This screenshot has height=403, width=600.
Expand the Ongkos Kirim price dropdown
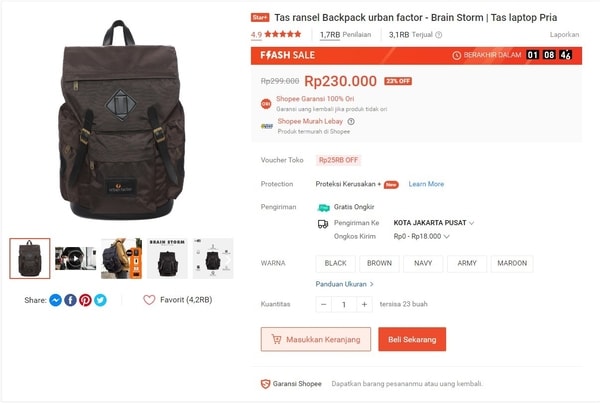[421, 237]
